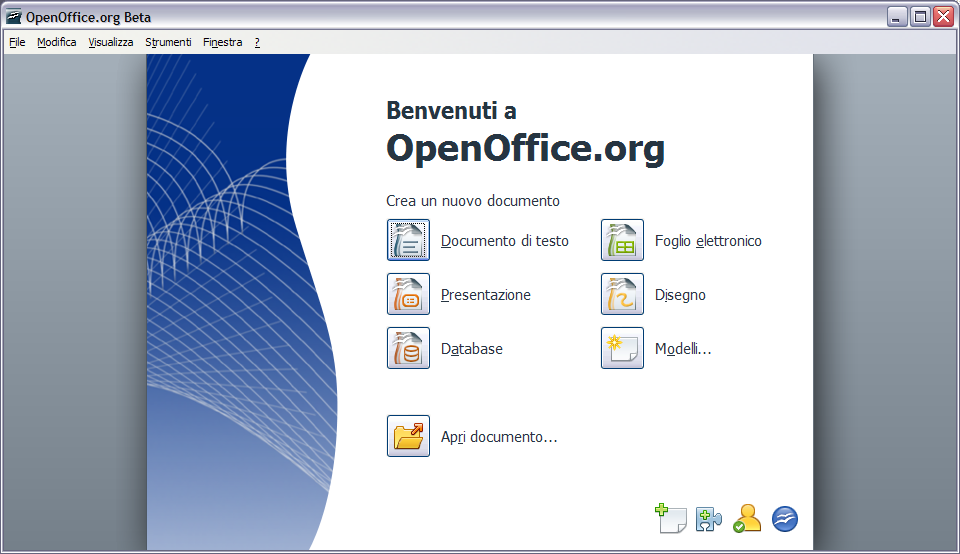960x554 pixels.
Task: Click the Database base icon
Action: [x=408, y=348]
